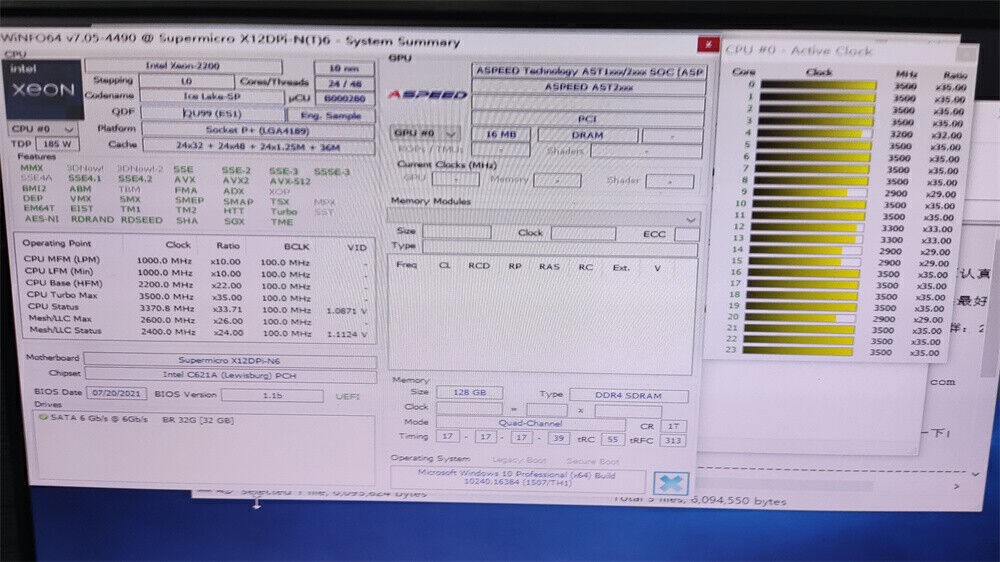This screenshot has height=562, width=1000.
Task: Click the Mesh/LLC Status row
Action: pyautogui.click(x=196, y=332)
